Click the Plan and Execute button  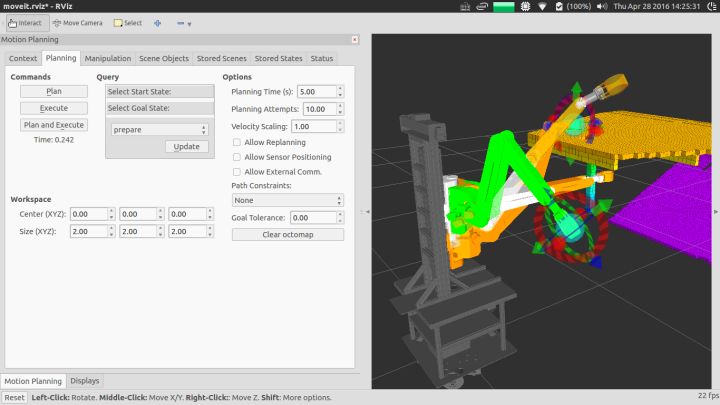tap(54, 125)
